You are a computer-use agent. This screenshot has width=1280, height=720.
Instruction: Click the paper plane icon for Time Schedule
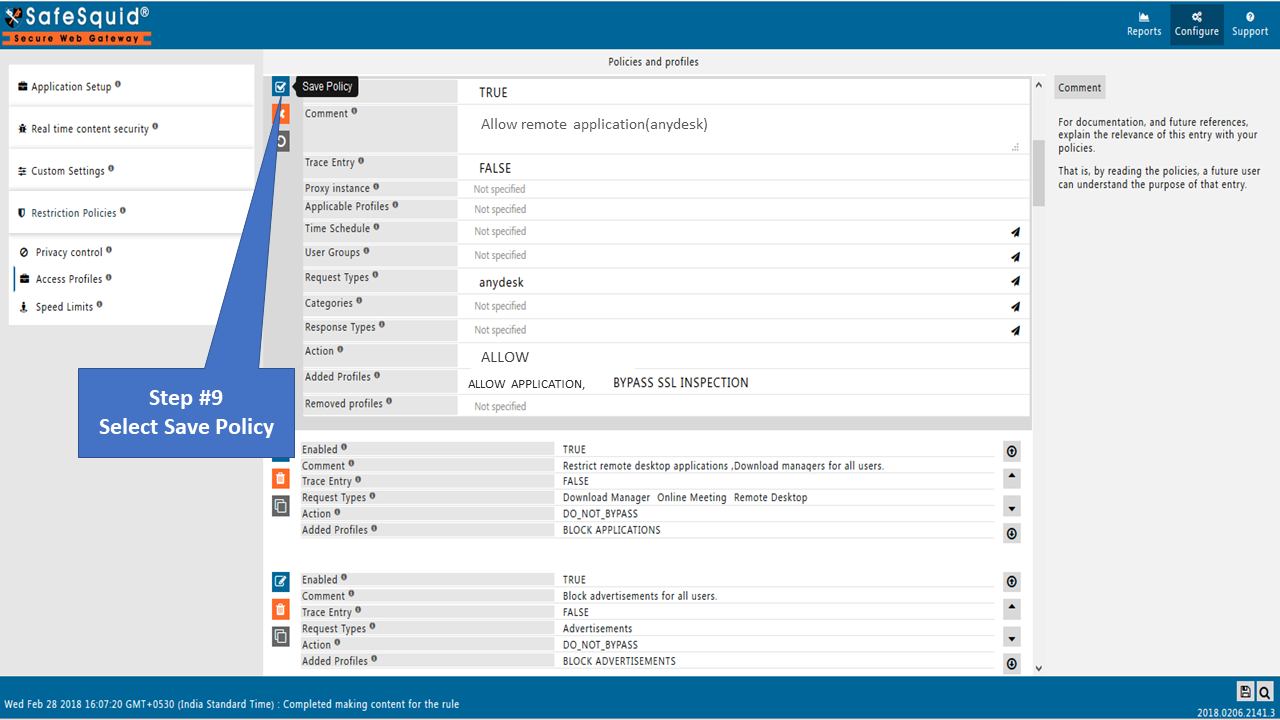pos(1015,232)
